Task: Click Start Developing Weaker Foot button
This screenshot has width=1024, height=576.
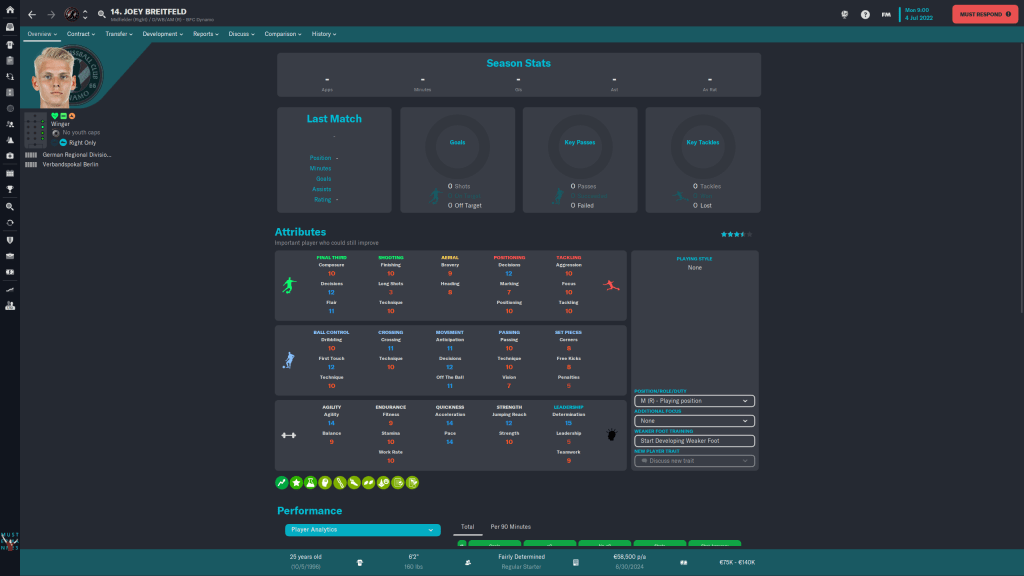Action: coord(693,441)
